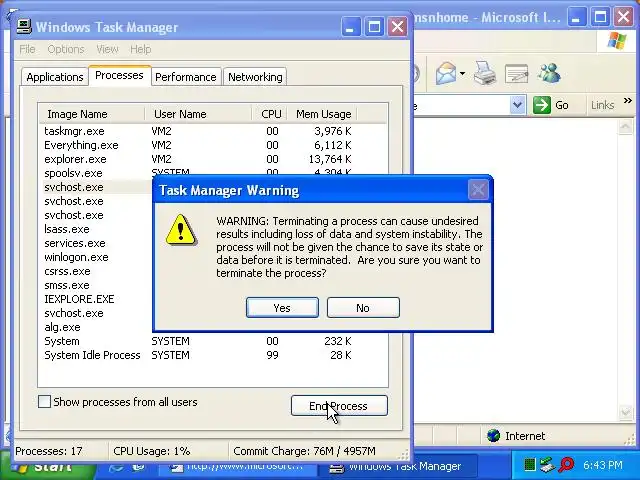Open the File menu in Task Manager
This screenshot has height=480, width=640.
coord(27,49)
